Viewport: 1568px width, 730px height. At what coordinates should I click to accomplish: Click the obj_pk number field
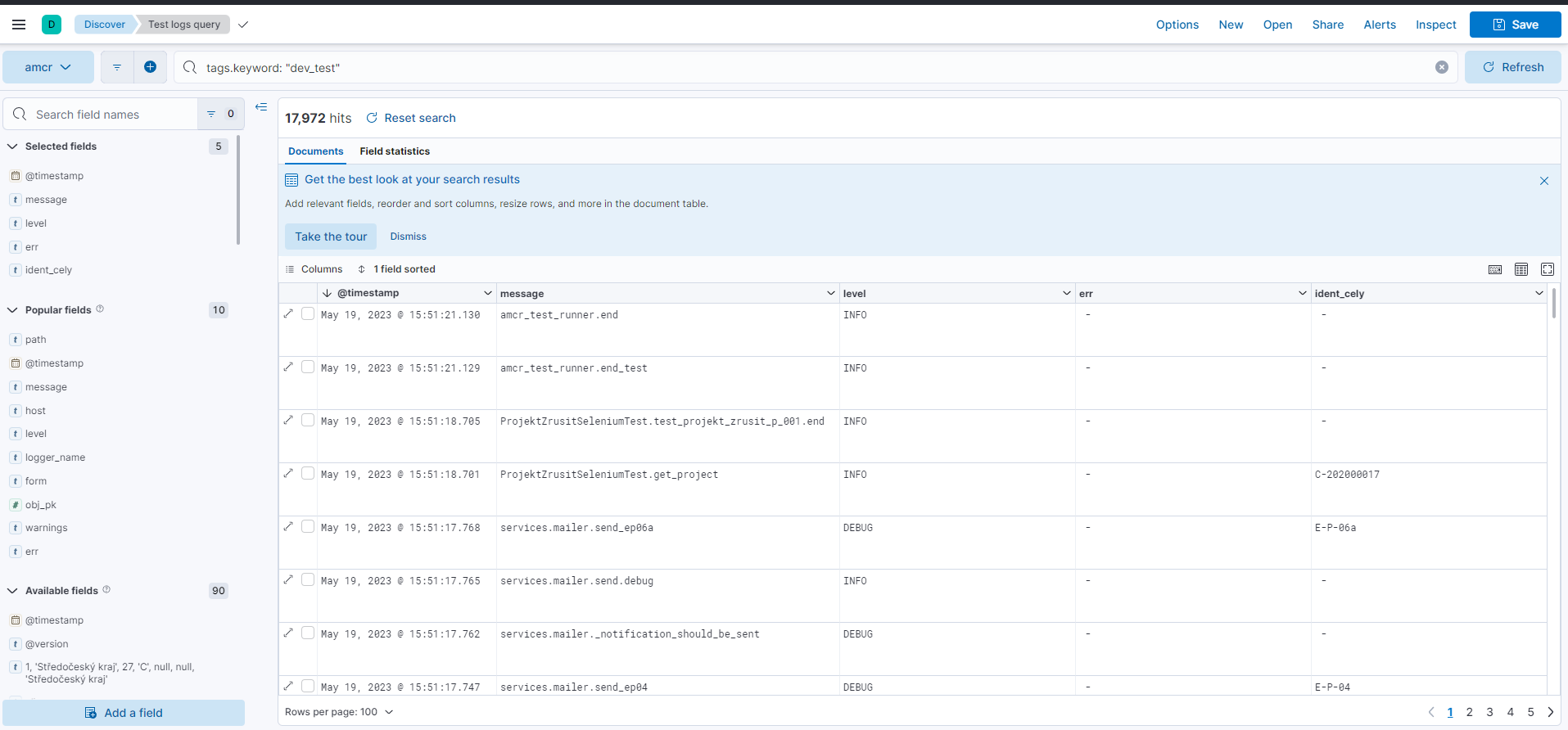click(x=40, y=505)
